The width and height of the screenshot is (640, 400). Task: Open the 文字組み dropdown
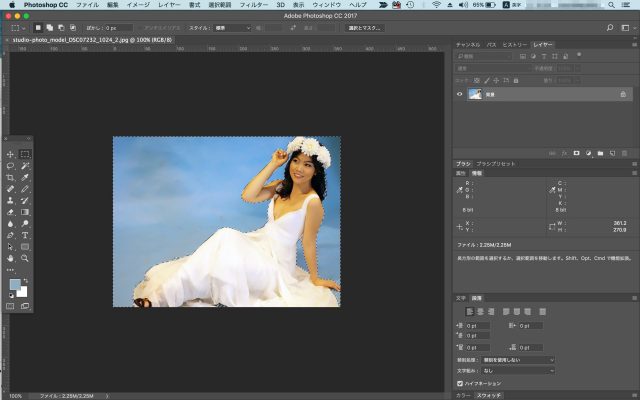click(520, 370)
